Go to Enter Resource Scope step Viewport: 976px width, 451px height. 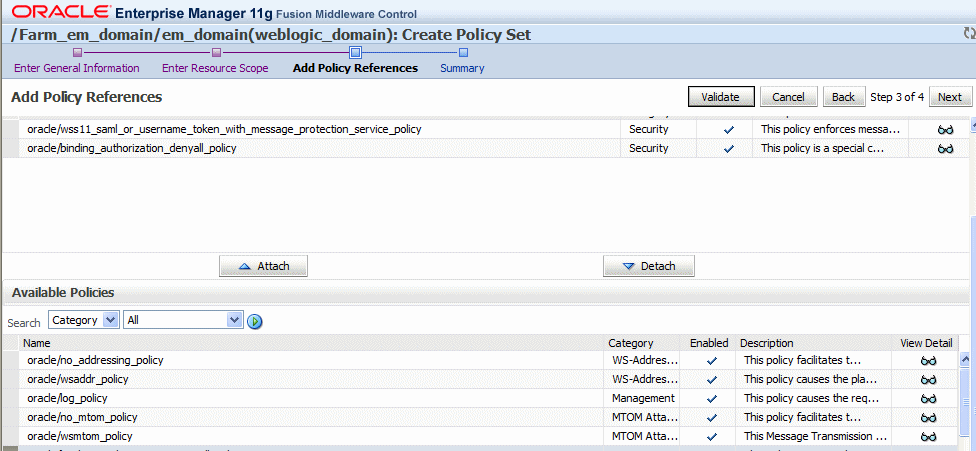coord(215,68)
